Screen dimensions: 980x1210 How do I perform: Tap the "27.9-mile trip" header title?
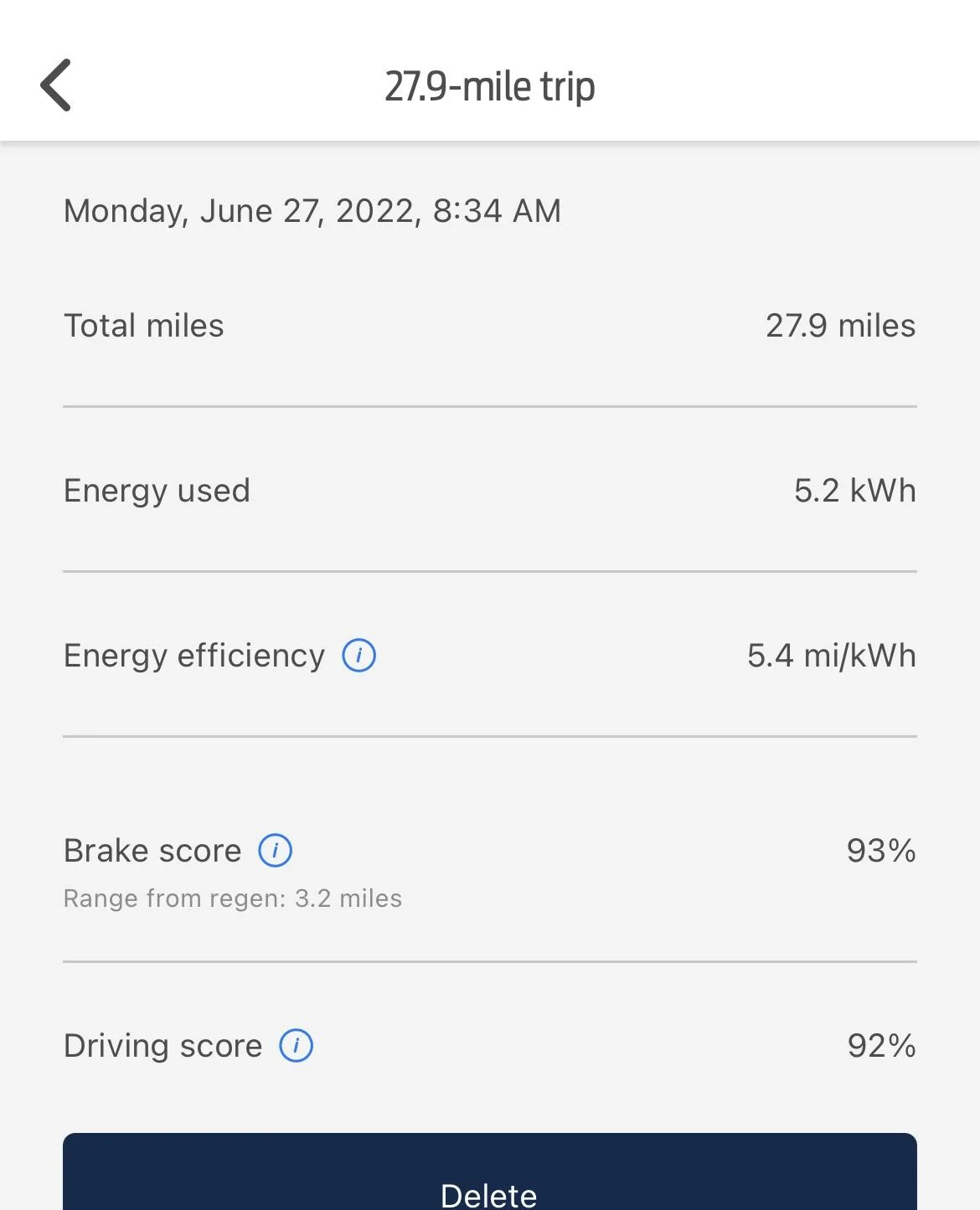(x=490, y=87)
